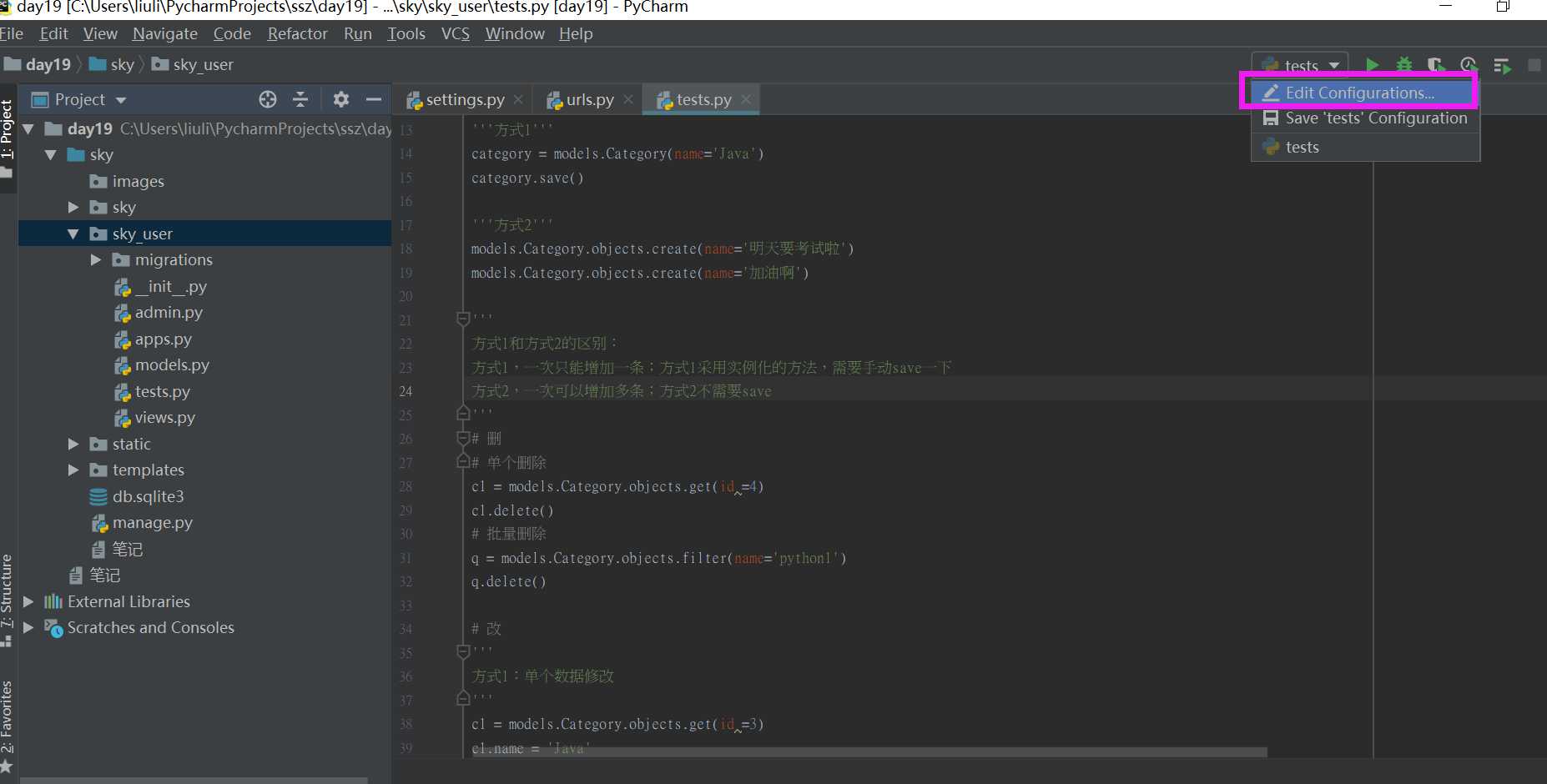The height and width of the screenshot is (784, 1547).
Task: Open the Run menu
Action: 358,33
